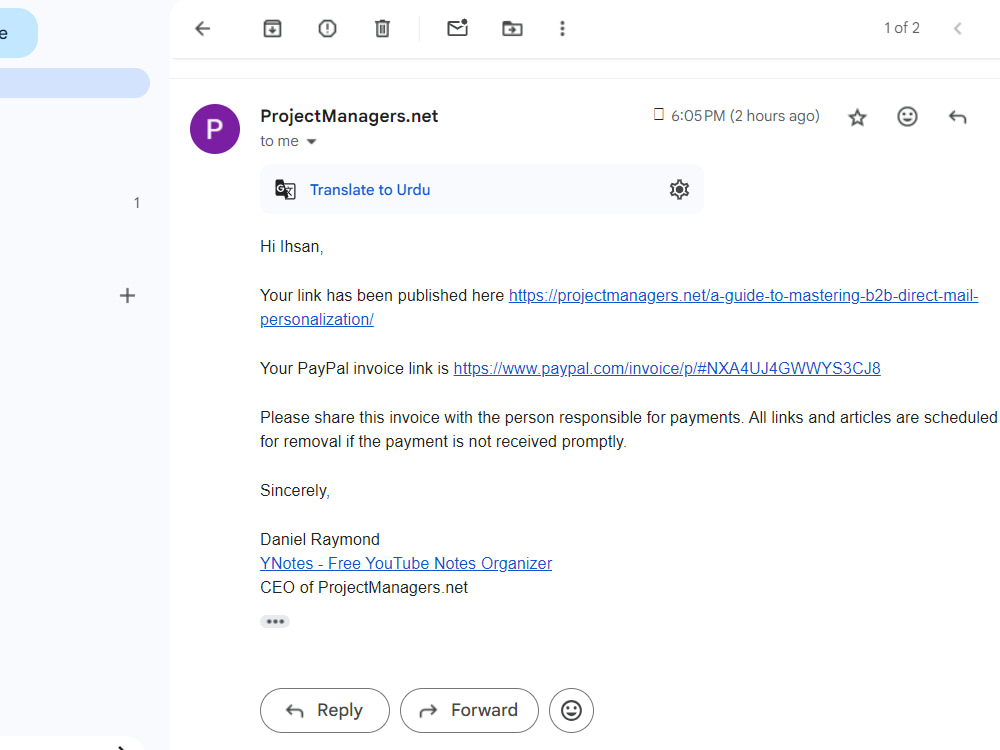The height and width of the screenshot is (750, 1000).
Task: Click the sidebar row showing count 1
Action: coord(75,203)
